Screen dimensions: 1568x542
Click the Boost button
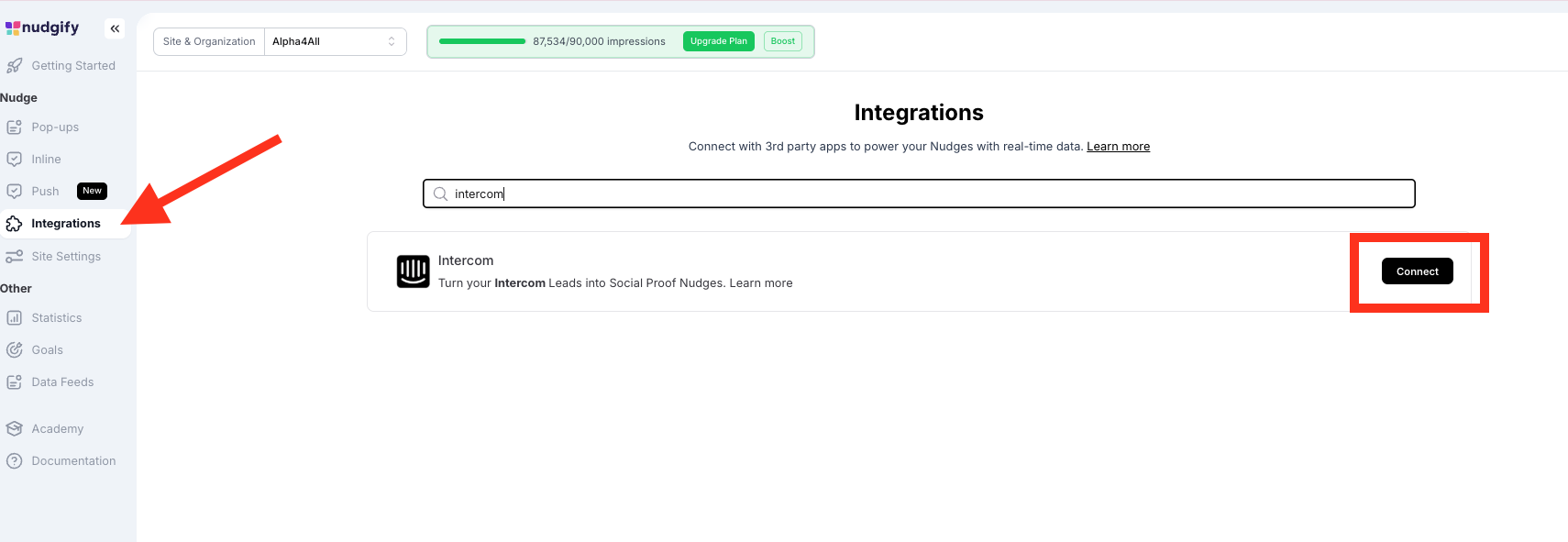point(783,41)
